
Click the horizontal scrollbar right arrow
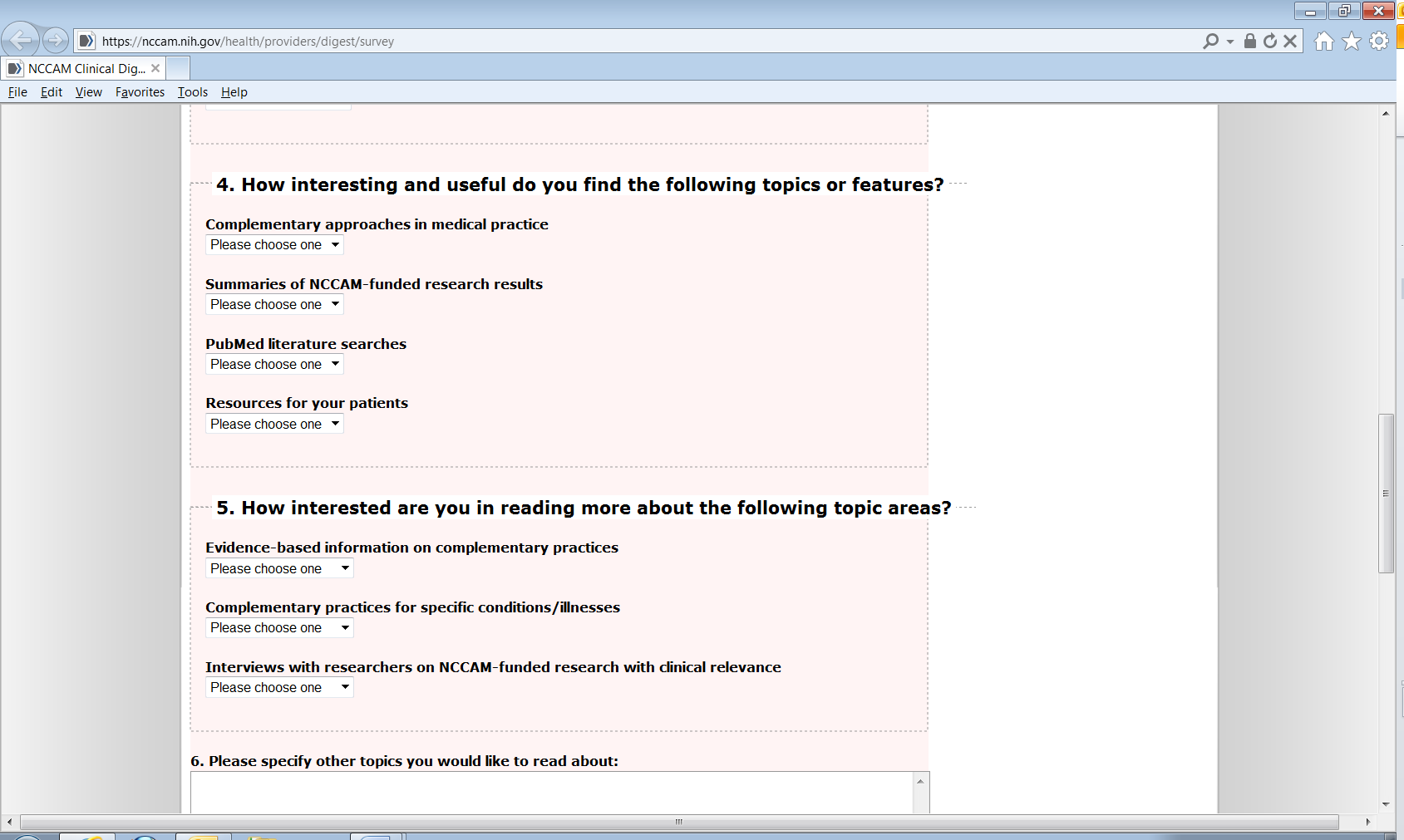click(1368, 822)
